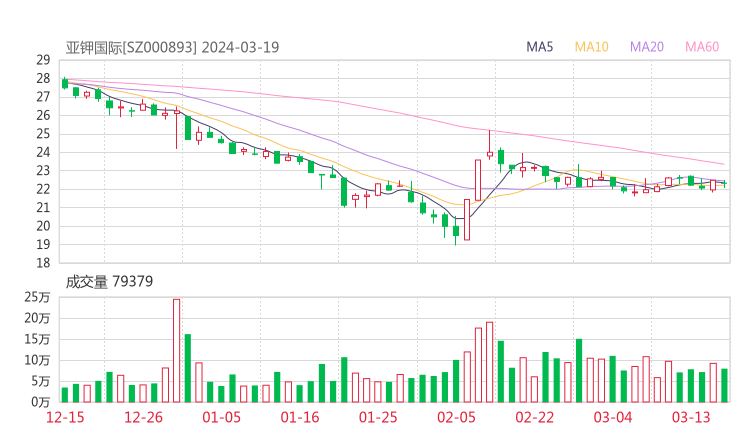
Task: Click the 03-13 date axis label
Action: click(x=691, y=417)
